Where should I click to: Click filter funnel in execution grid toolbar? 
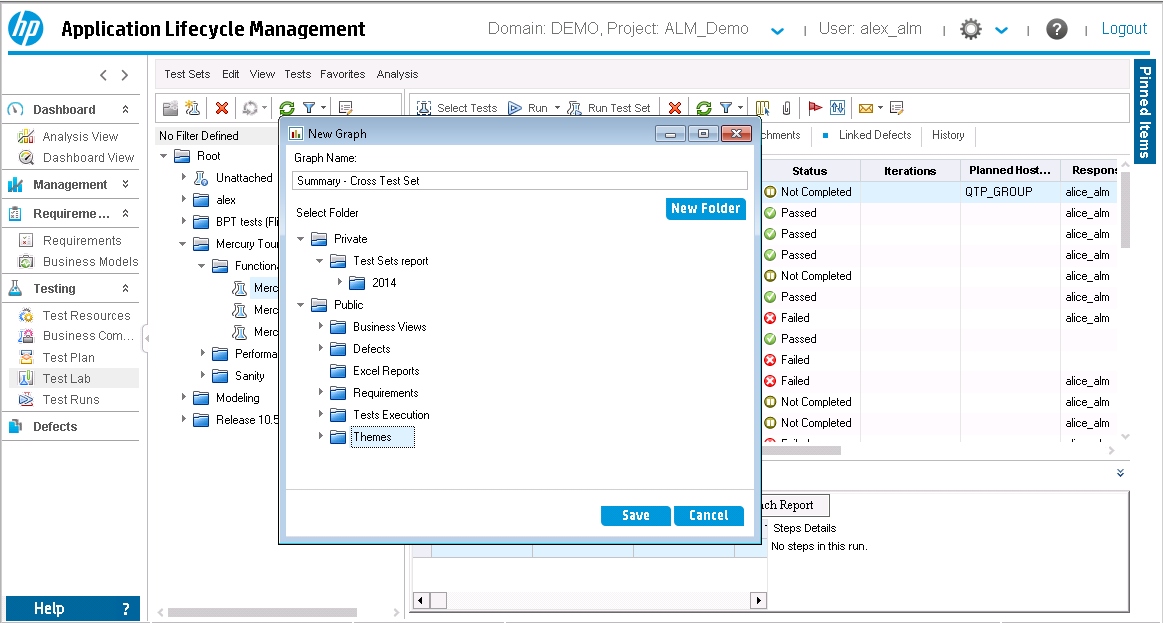pos(726,108)
